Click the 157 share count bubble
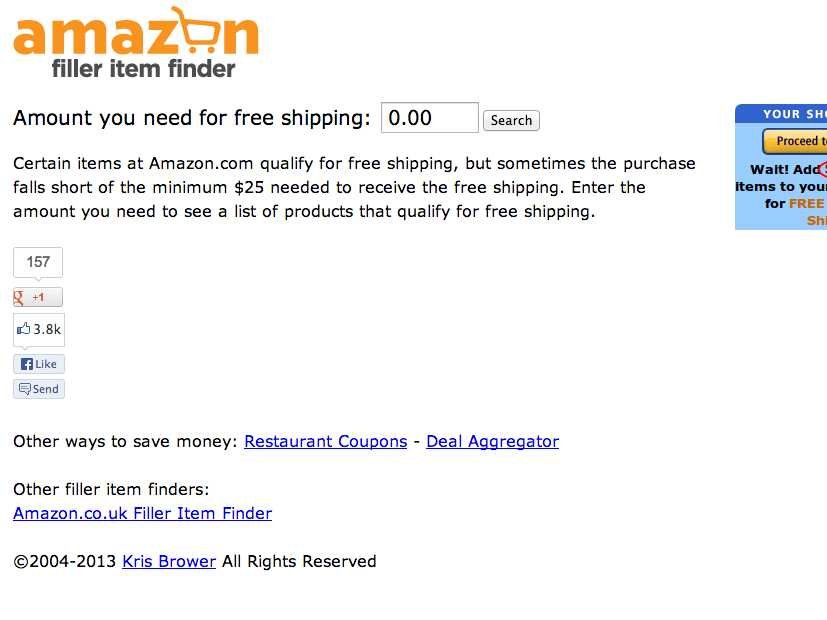This screenshot has height=620, width=827. [x=38, y=262]
